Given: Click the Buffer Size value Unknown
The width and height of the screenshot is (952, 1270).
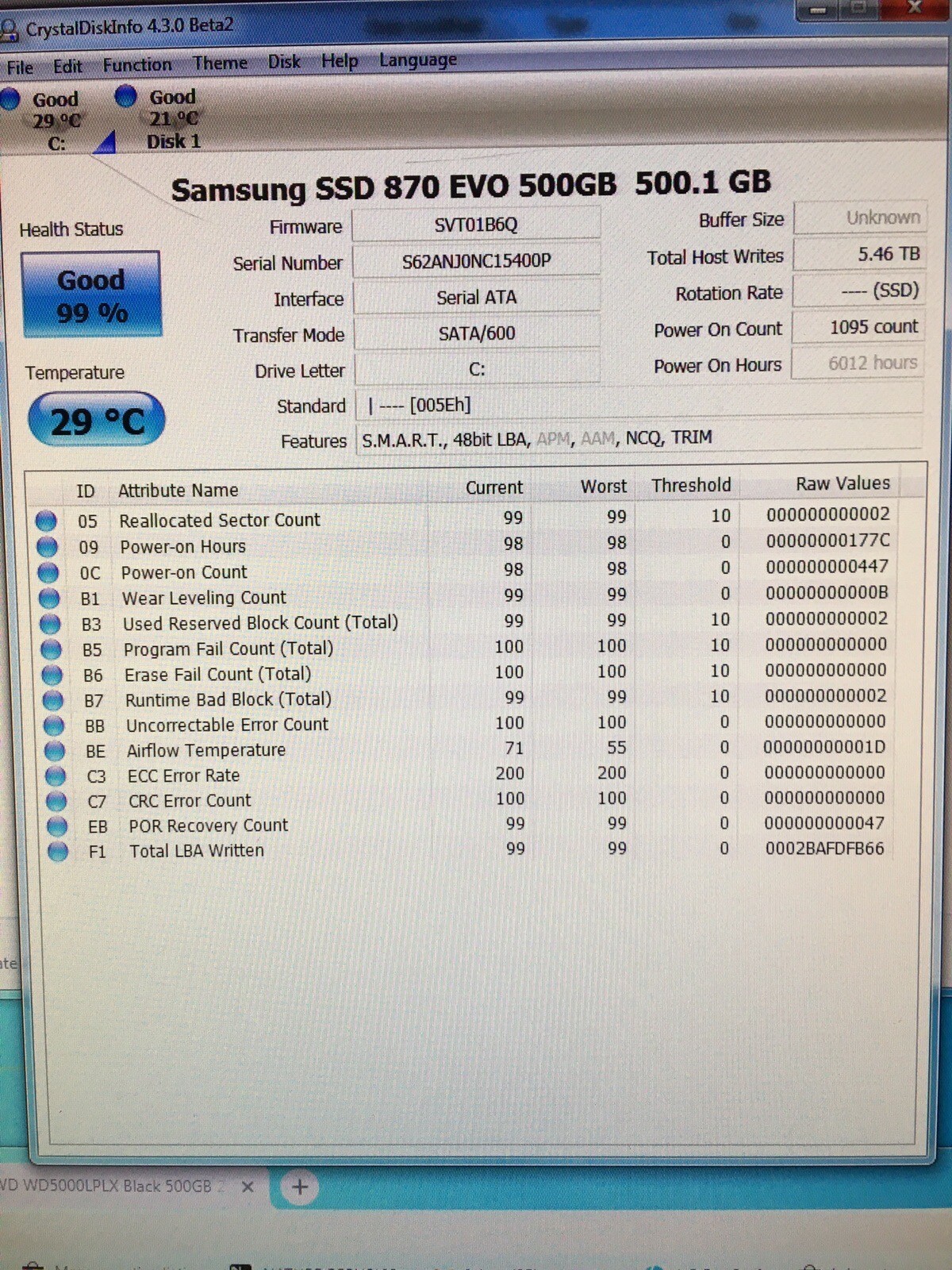Looking at the screenshot, I should 861,217.
